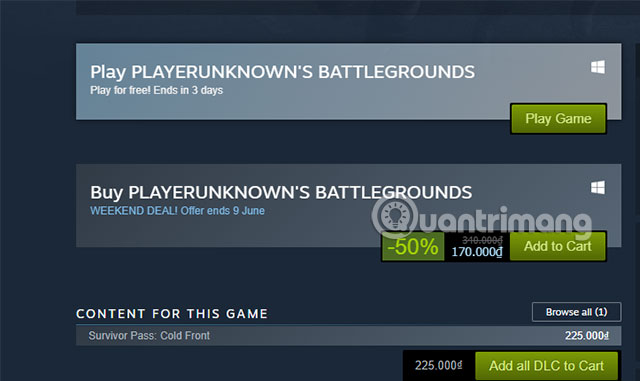Click the WEEKEND DEAL offer ends text
640x381 pixels.
coord(177,211)
